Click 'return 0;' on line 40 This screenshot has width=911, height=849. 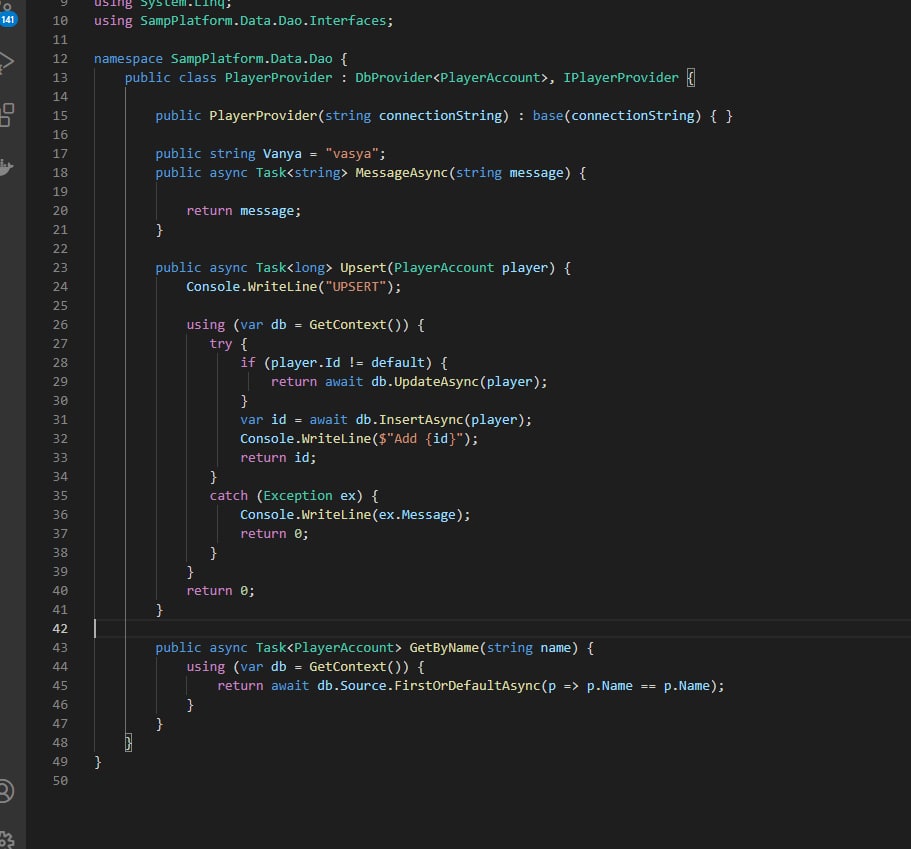tap(220, 591)
